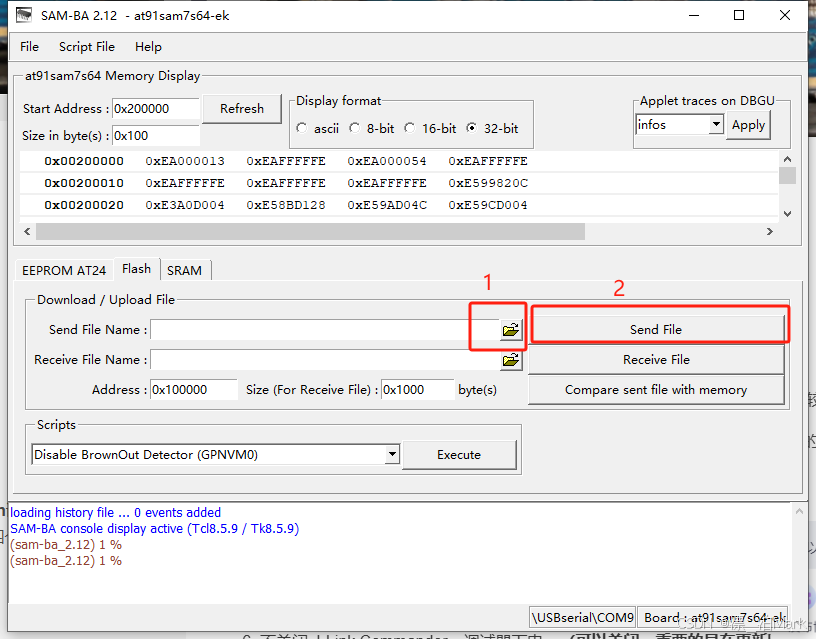Screen dimensions: 816x639
Task: Click the Send File button
Action: click(x=656, y=329)
